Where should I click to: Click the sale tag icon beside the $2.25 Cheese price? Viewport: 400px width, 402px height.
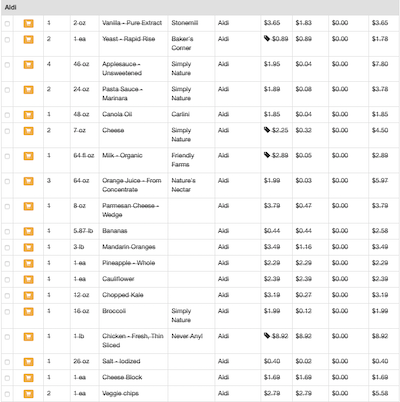click(x=267, y=130)
